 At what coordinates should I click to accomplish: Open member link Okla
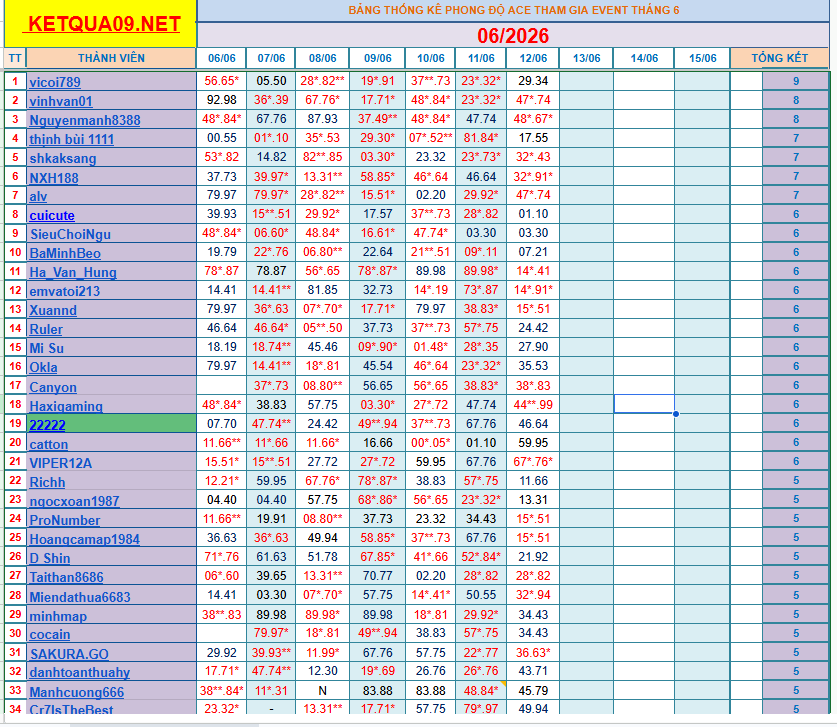43,367
